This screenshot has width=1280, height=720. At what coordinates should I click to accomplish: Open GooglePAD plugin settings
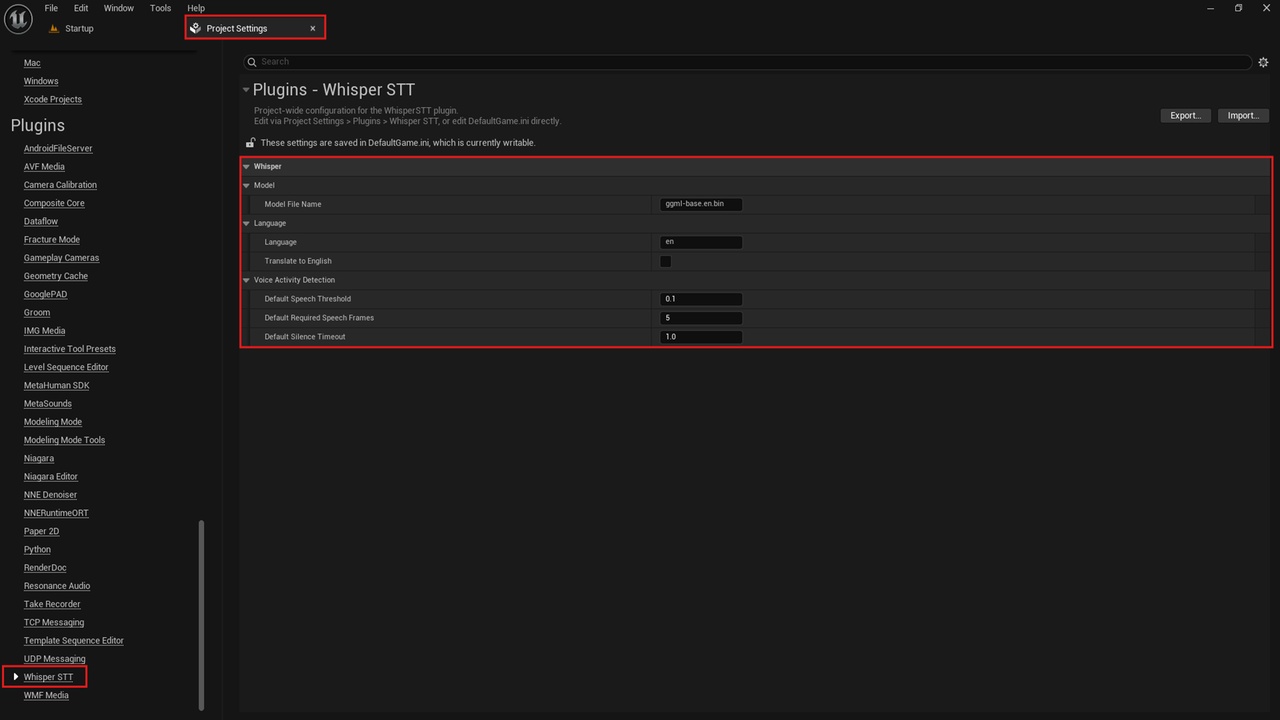tap(45, 294)
